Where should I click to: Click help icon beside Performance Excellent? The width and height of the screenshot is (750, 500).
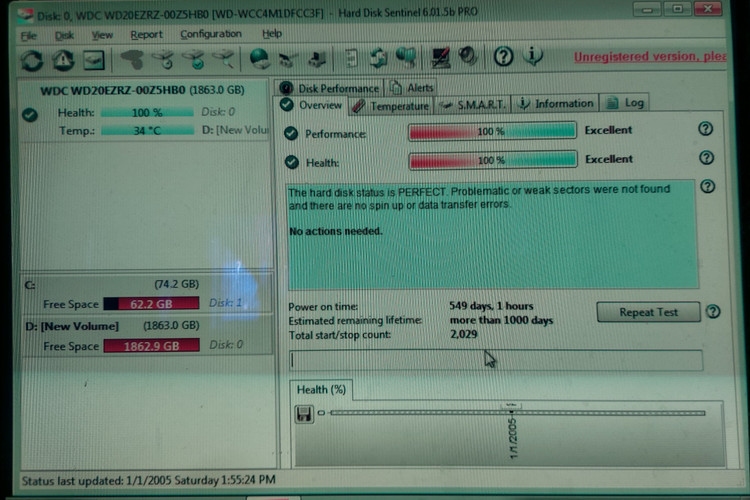(x=706, y=129)
